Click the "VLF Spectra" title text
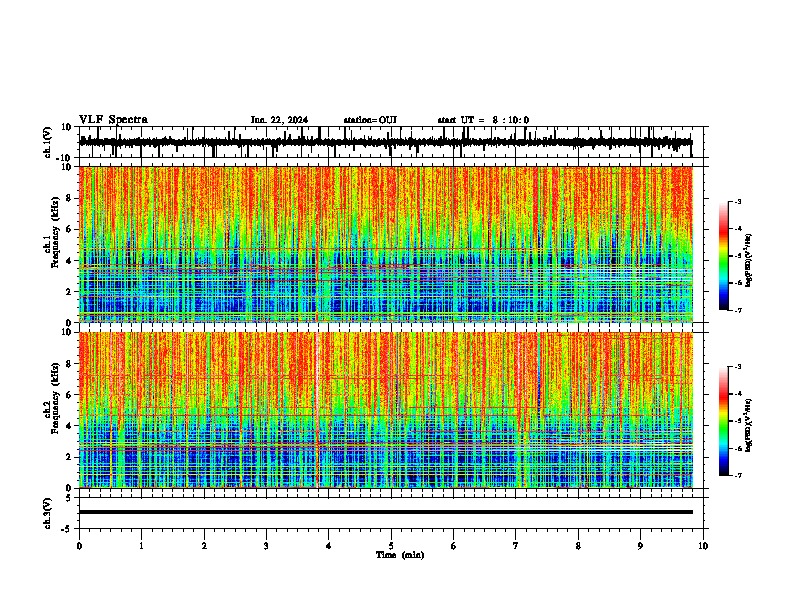This screenshot has height=612, width=792. pyautogui.click(x=114, y=120)
